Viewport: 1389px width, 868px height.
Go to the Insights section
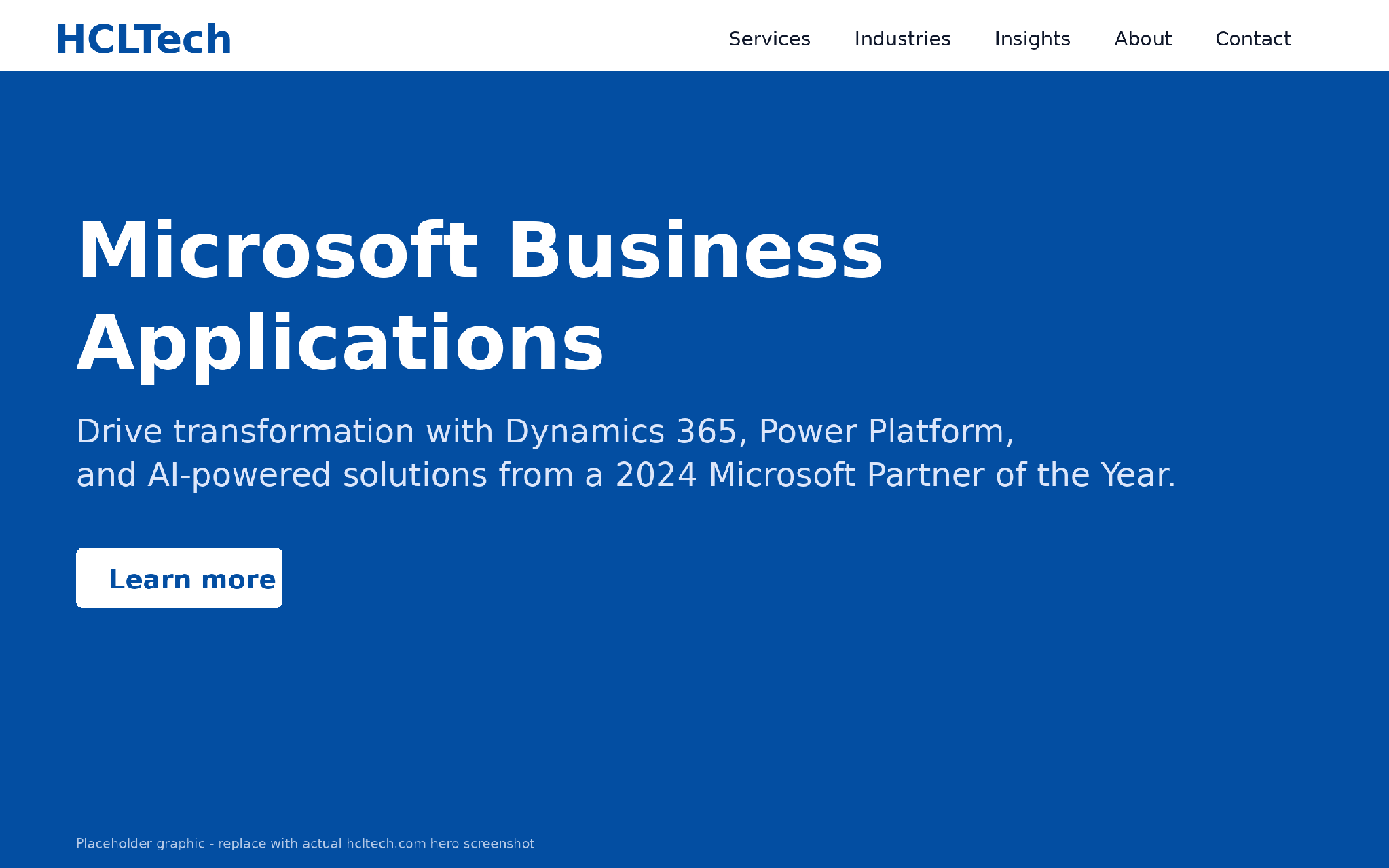(x=1032, y=39)
